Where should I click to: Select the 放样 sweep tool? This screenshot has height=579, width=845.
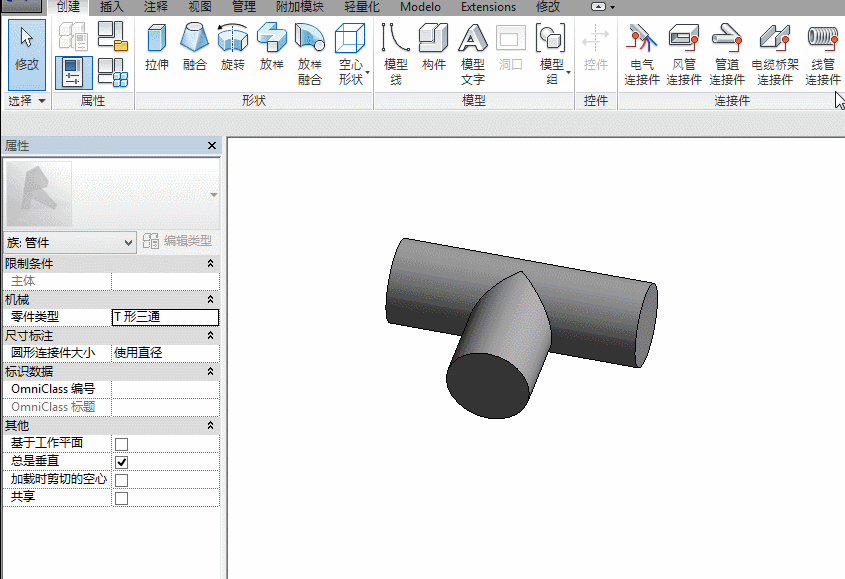pos(272,47)
